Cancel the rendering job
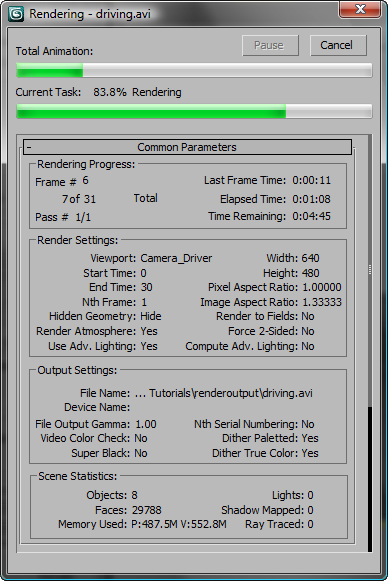The height and width of the screenshot is (581, 388). pyautogui.click(x=338, y=45)
